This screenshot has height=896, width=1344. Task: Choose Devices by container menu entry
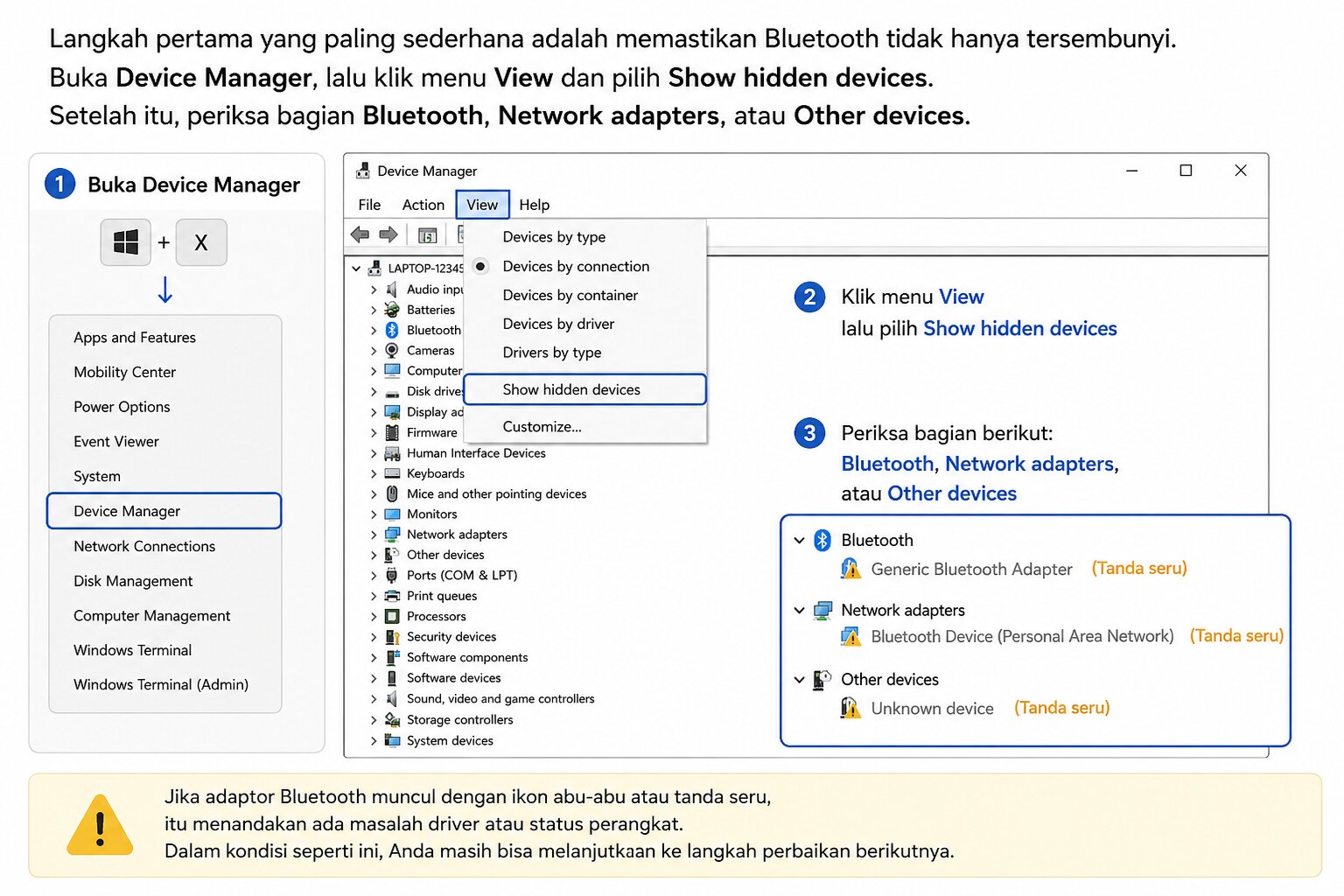[584, 295]
